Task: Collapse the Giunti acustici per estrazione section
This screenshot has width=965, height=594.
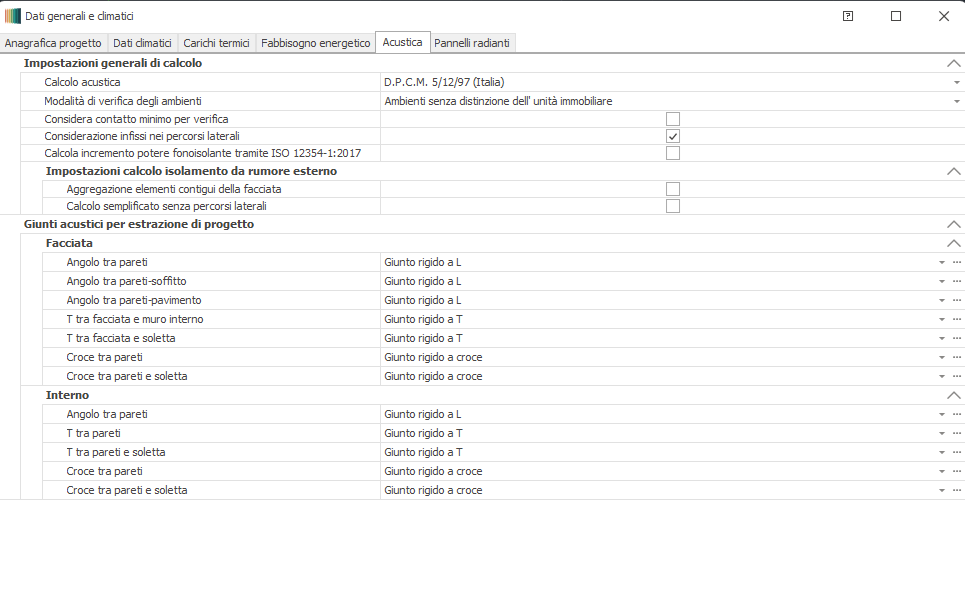Action: [x=953, y=225]
